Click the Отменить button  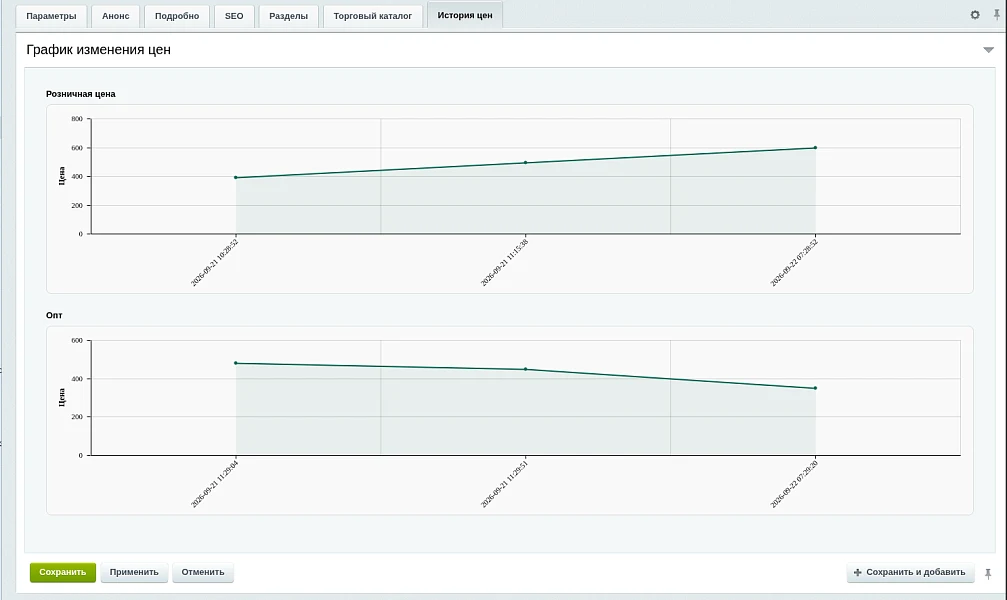click(203, 572)
